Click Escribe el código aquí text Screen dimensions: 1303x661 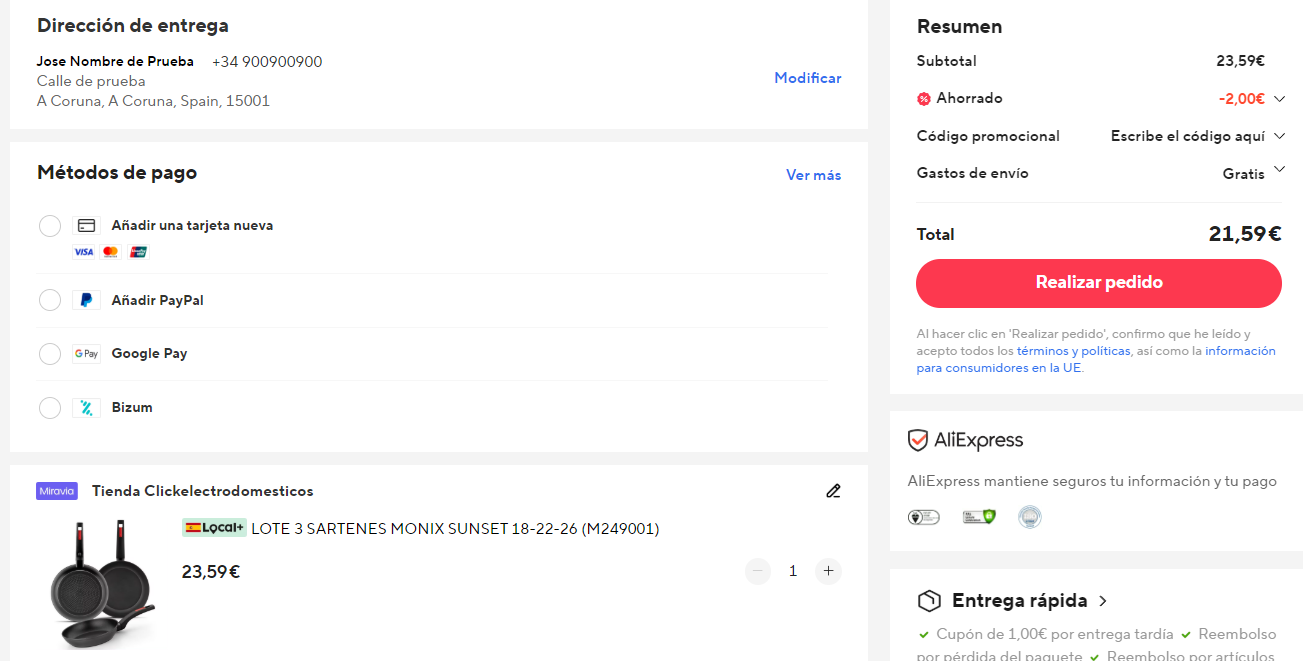pyautogui.click(x=1188, y=136)
